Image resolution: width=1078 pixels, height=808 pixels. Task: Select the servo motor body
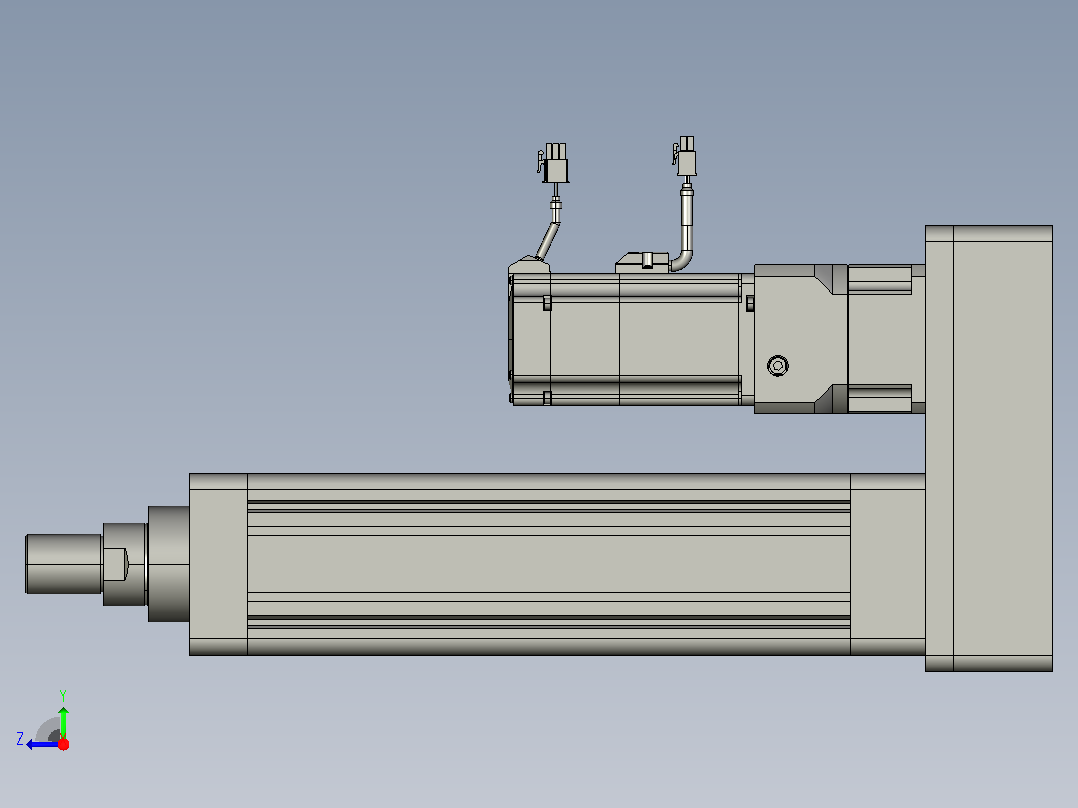[x=631, y=339]
